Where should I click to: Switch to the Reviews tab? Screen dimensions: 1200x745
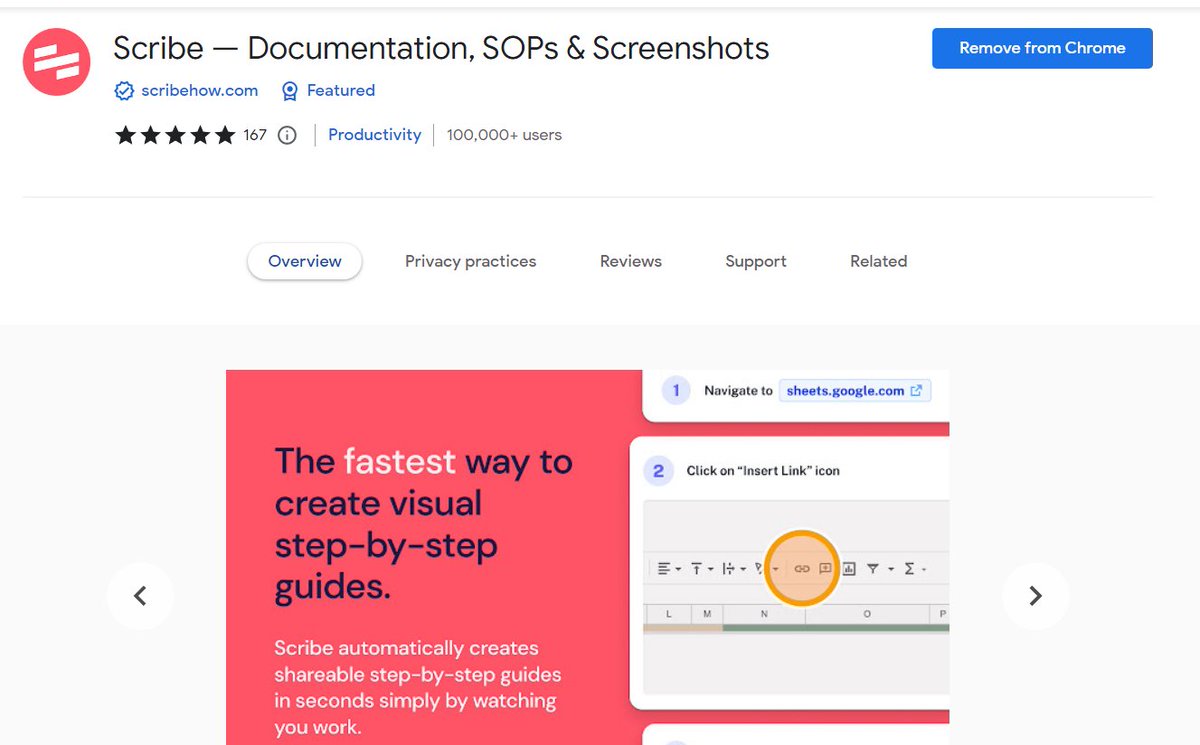tap(630, 261)
